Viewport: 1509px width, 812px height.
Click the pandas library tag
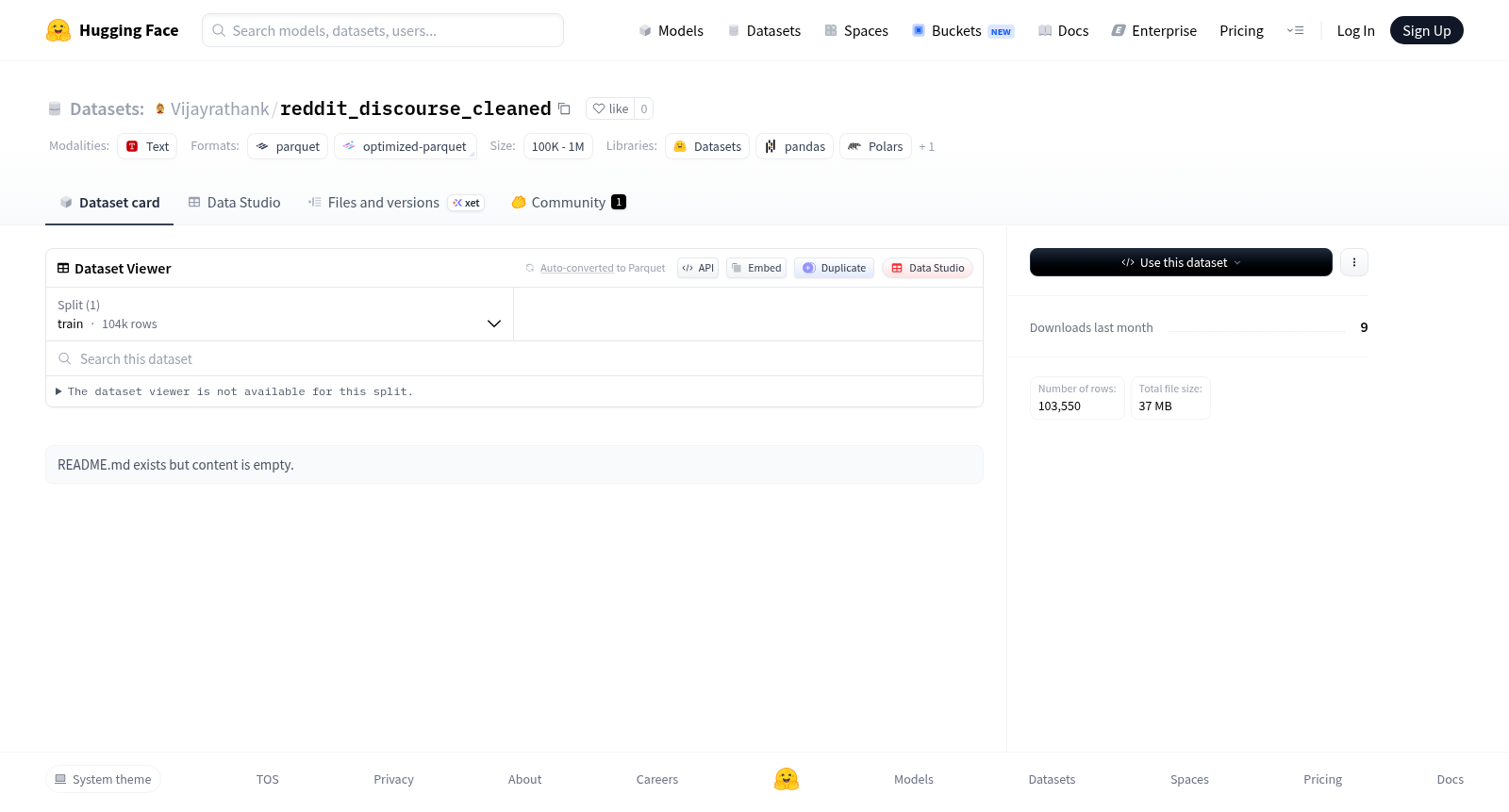click(794, 146)
